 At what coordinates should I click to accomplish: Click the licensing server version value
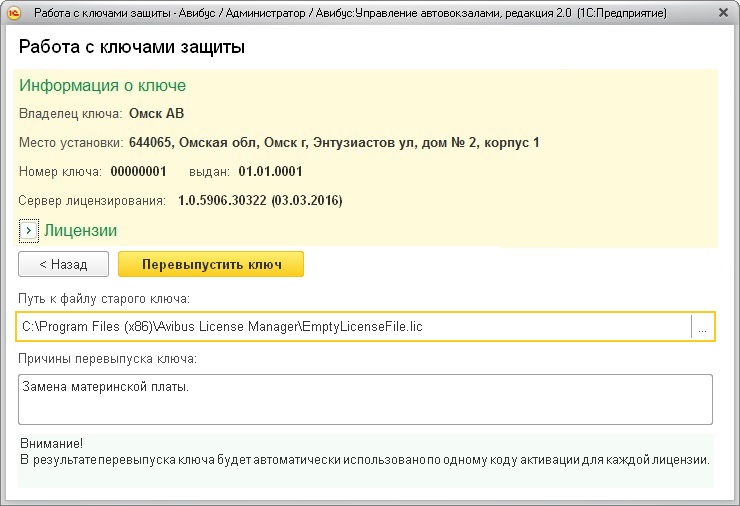[x=260, y=201]
